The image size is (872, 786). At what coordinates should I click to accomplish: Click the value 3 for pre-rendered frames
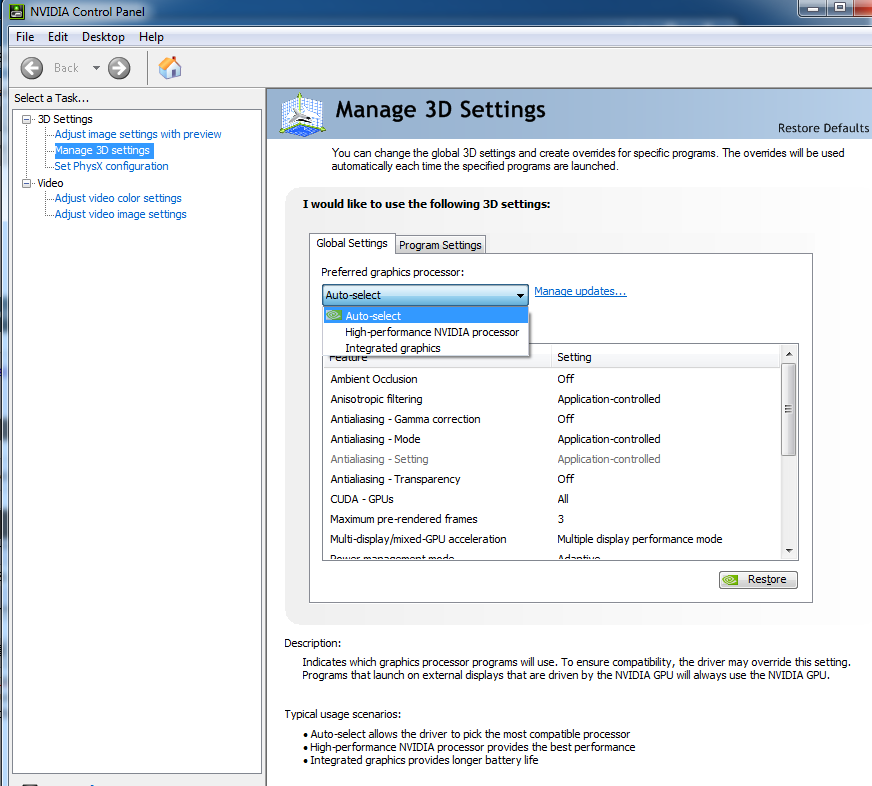(x=561, y=519)
